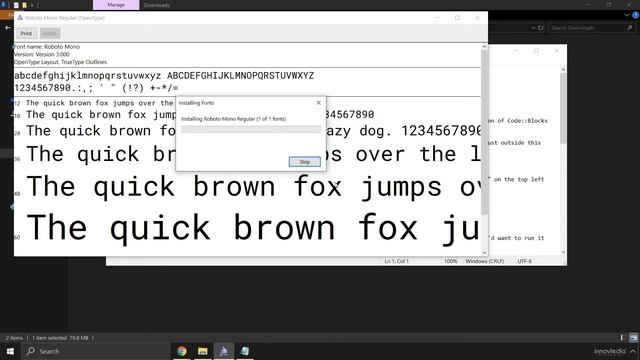
Task: Open File Explorer from the taskbar
Action: [202, 351]
